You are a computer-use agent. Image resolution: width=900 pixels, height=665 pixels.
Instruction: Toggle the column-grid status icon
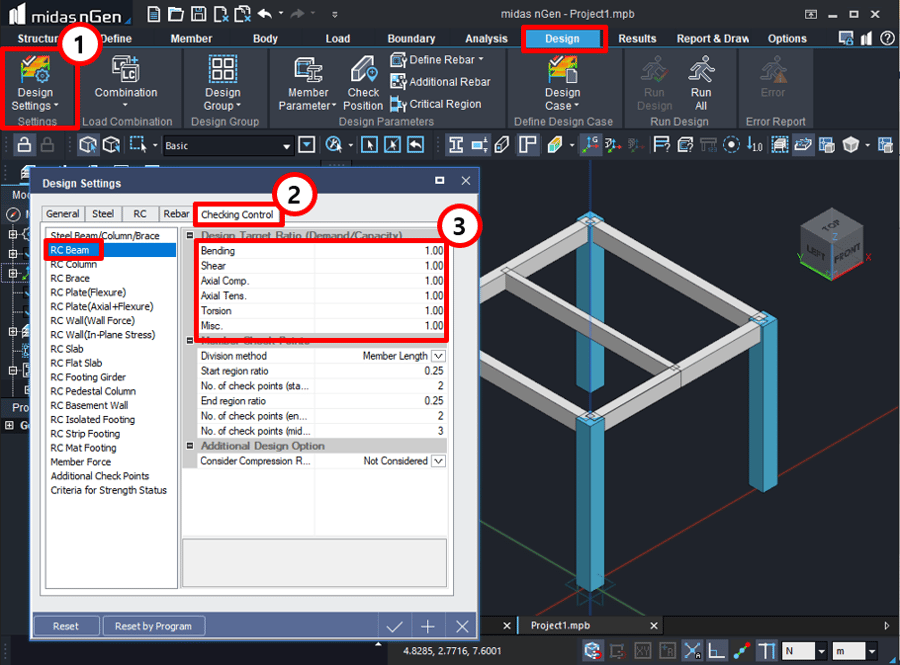(x=767, y=651)
